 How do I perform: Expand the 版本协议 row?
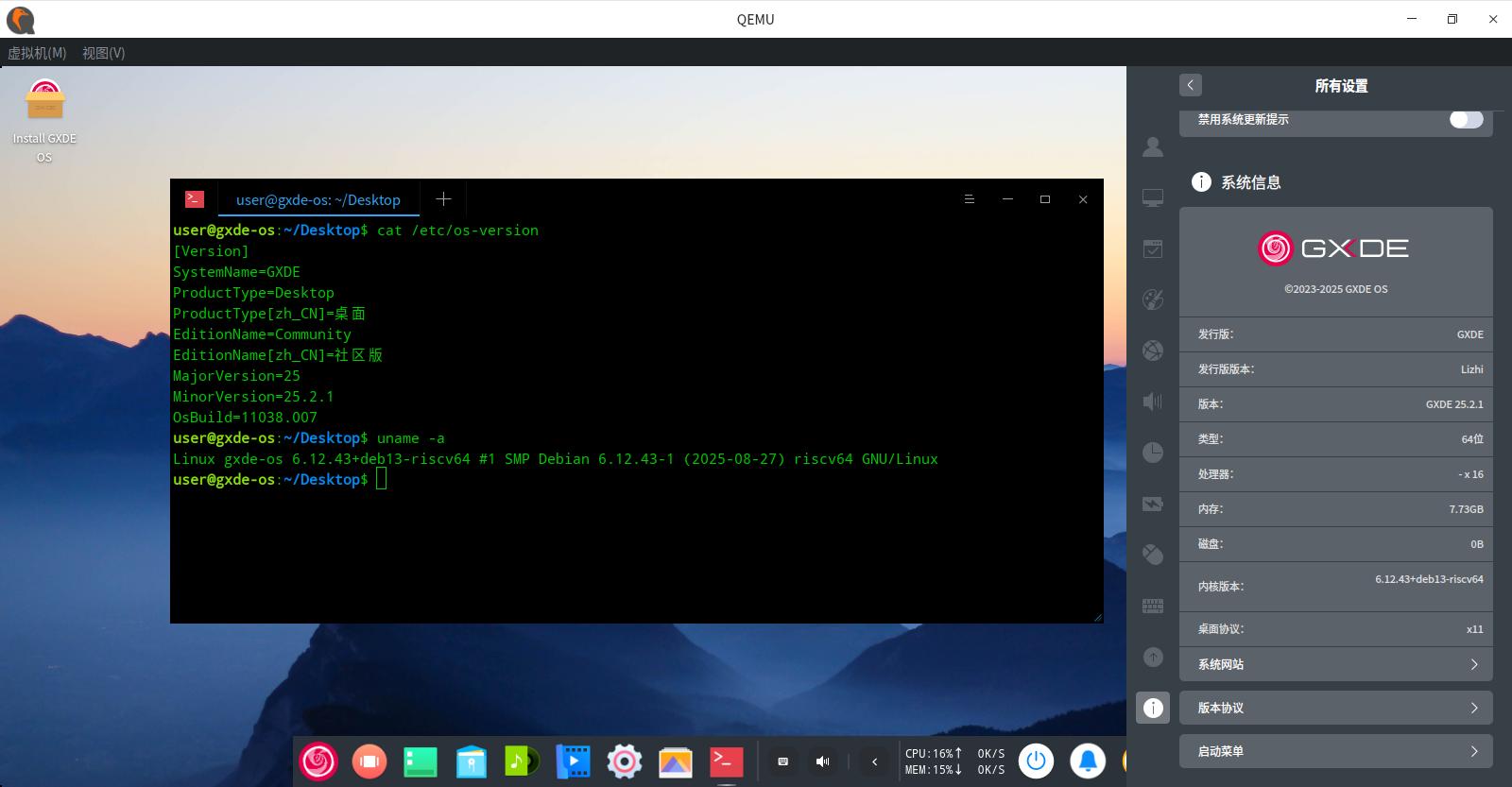click(1336, 708)
